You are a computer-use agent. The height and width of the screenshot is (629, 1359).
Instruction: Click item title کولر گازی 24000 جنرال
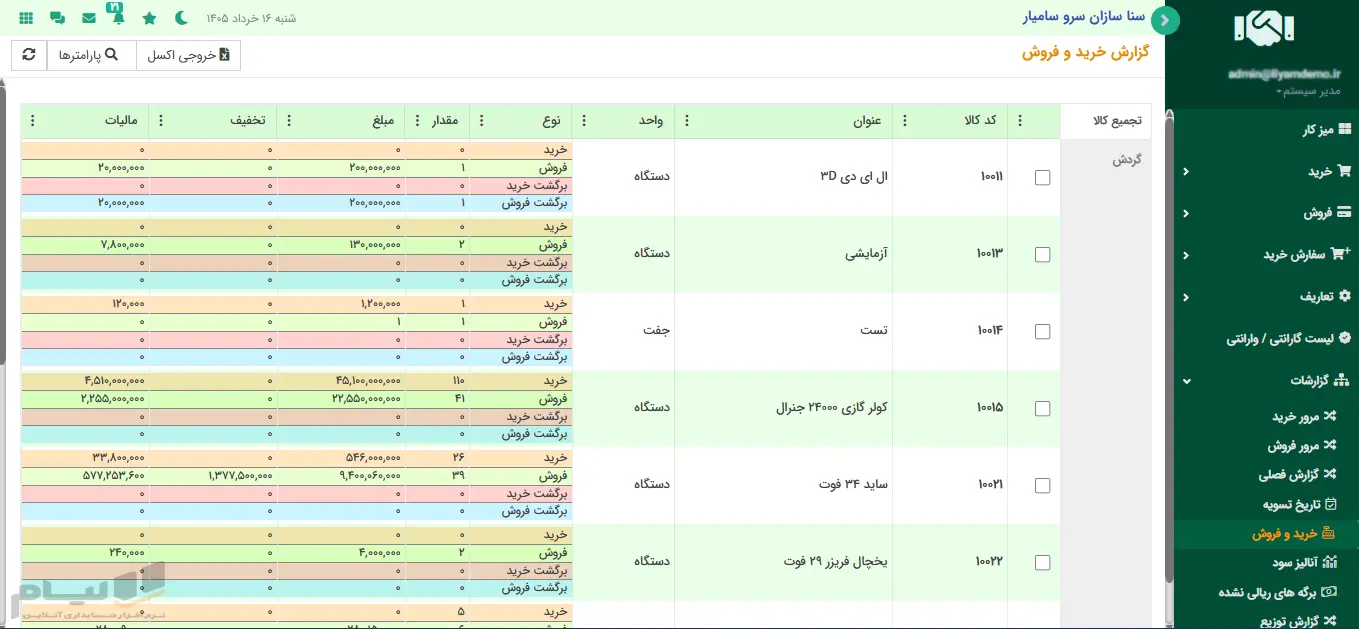pos(832,408)
